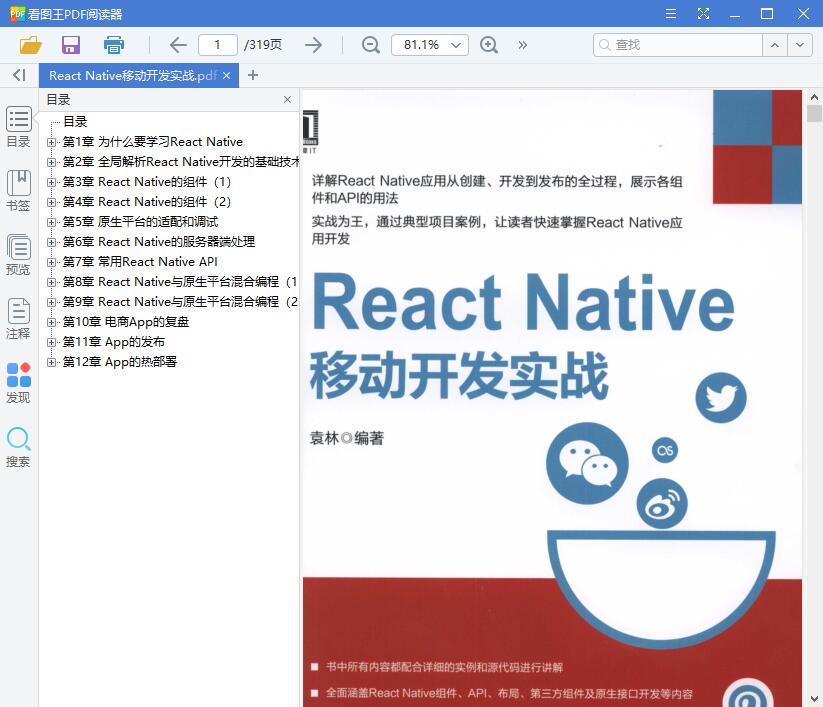Screen dimensions: 823x707
Task: Go to previous page arrow
Action: [x=178, y=45]
